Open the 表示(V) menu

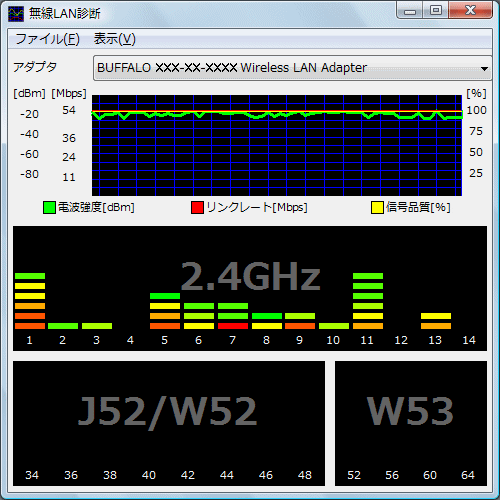pyautogui.click(x=115, y=39)
